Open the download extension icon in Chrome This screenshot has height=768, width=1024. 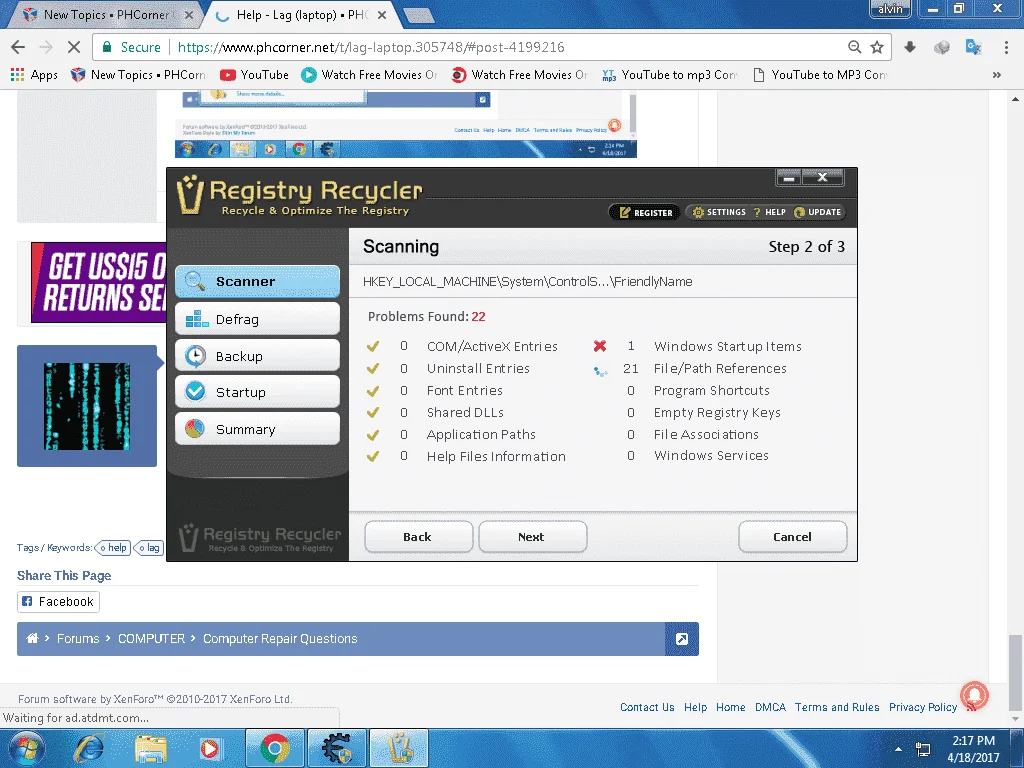pyautogui.click(x=910, y=47)
